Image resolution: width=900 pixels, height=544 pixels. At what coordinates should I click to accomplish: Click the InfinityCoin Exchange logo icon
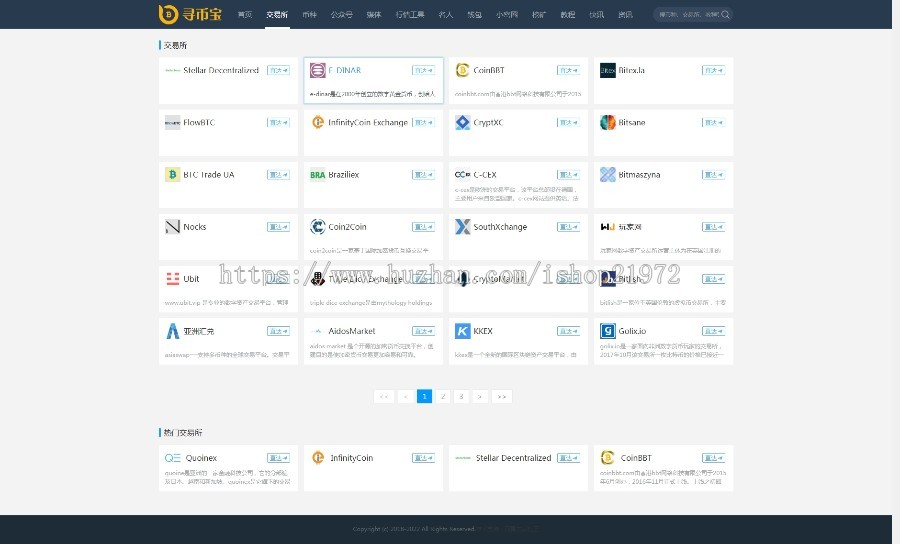tap(317, 122)
